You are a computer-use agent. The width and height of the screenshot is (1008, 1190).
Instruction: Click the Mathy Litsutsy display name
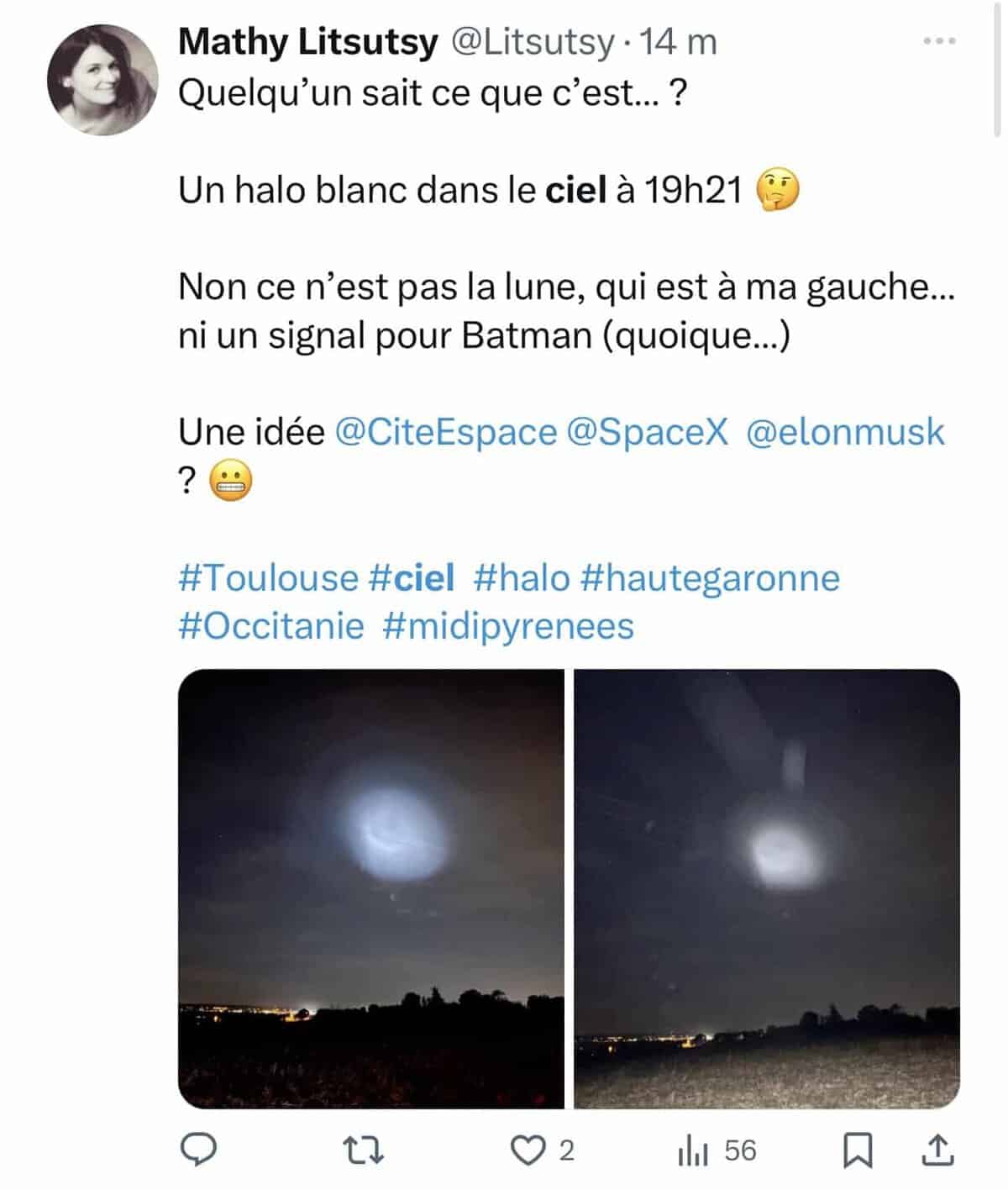tap(307, 42)
